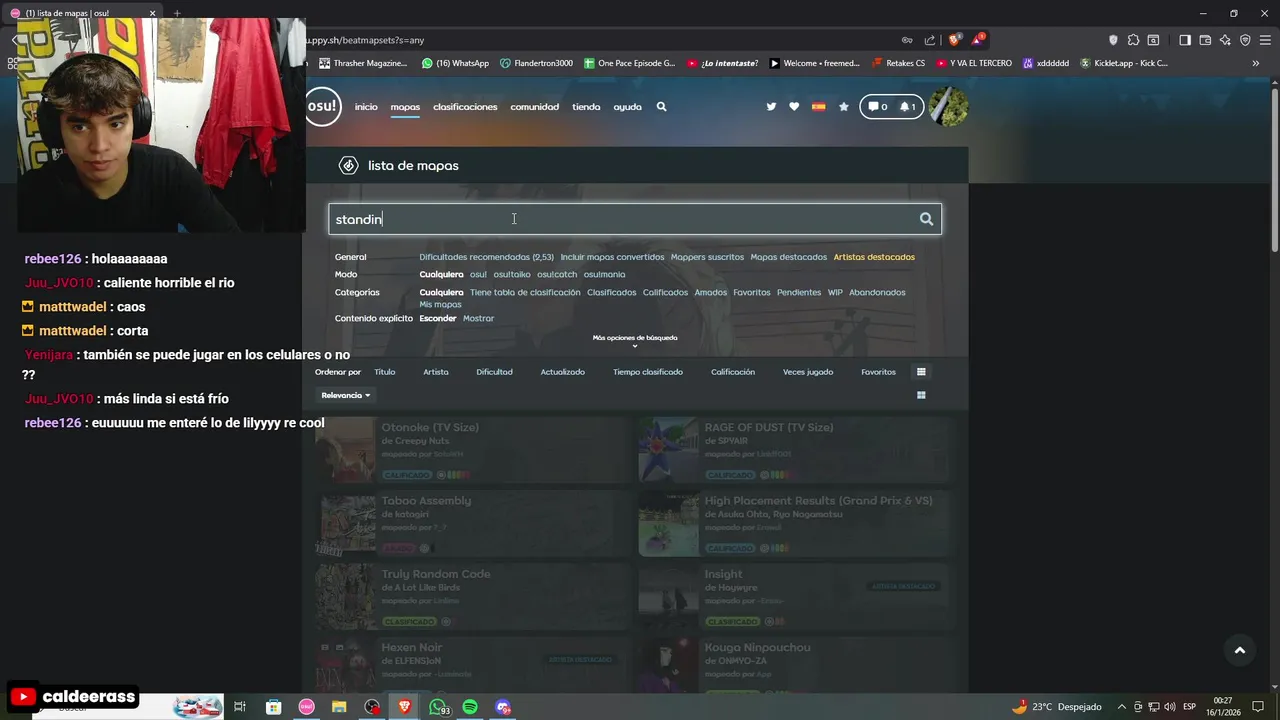Show more bookmarks chevron
The height and width of the screenshot is (720, 1280).
pyautogui.click(x=1256, y=63)
